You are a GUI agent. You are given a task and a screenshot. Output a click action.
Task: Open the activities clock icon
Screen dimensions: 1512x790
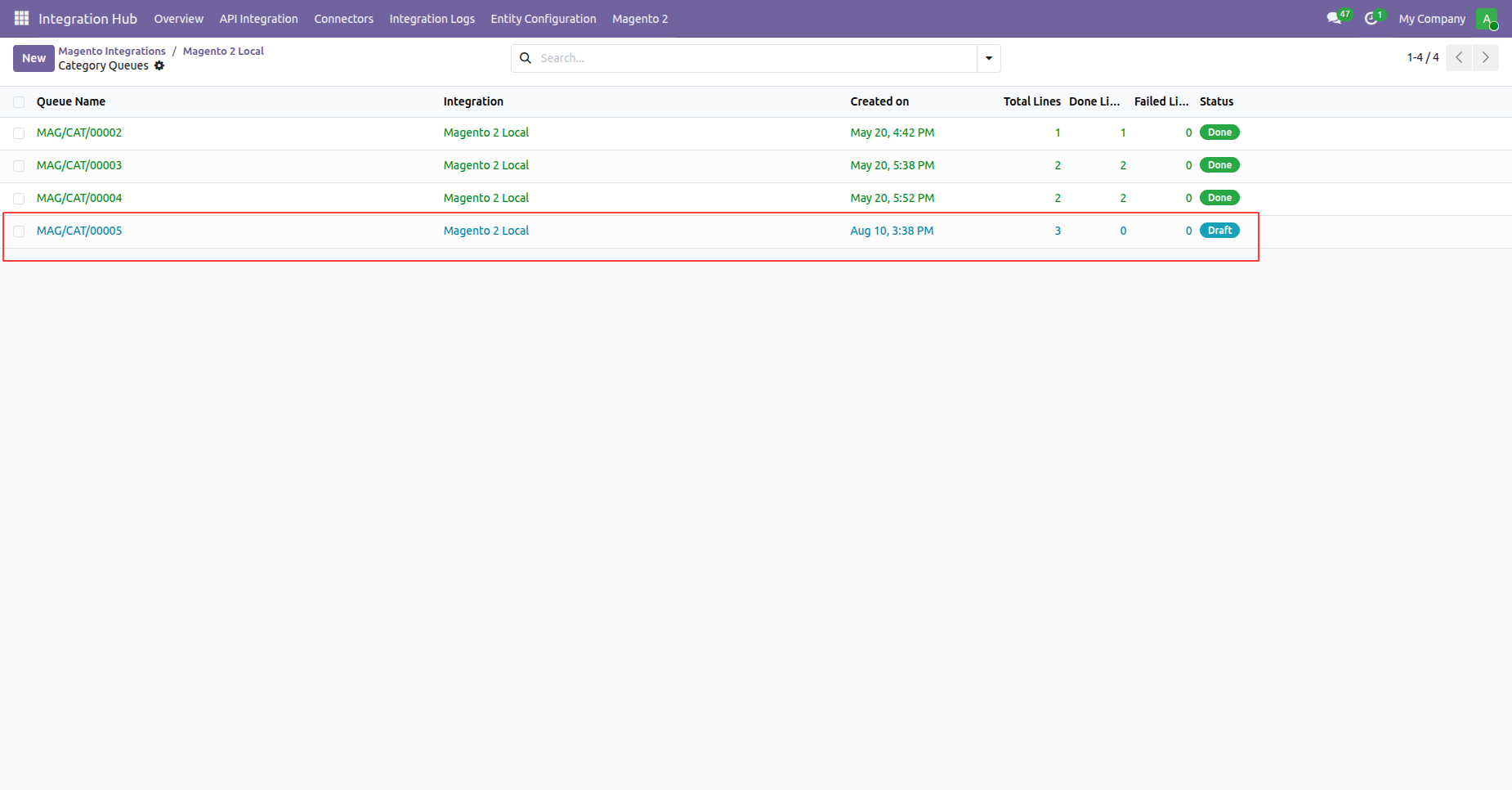1373,17
